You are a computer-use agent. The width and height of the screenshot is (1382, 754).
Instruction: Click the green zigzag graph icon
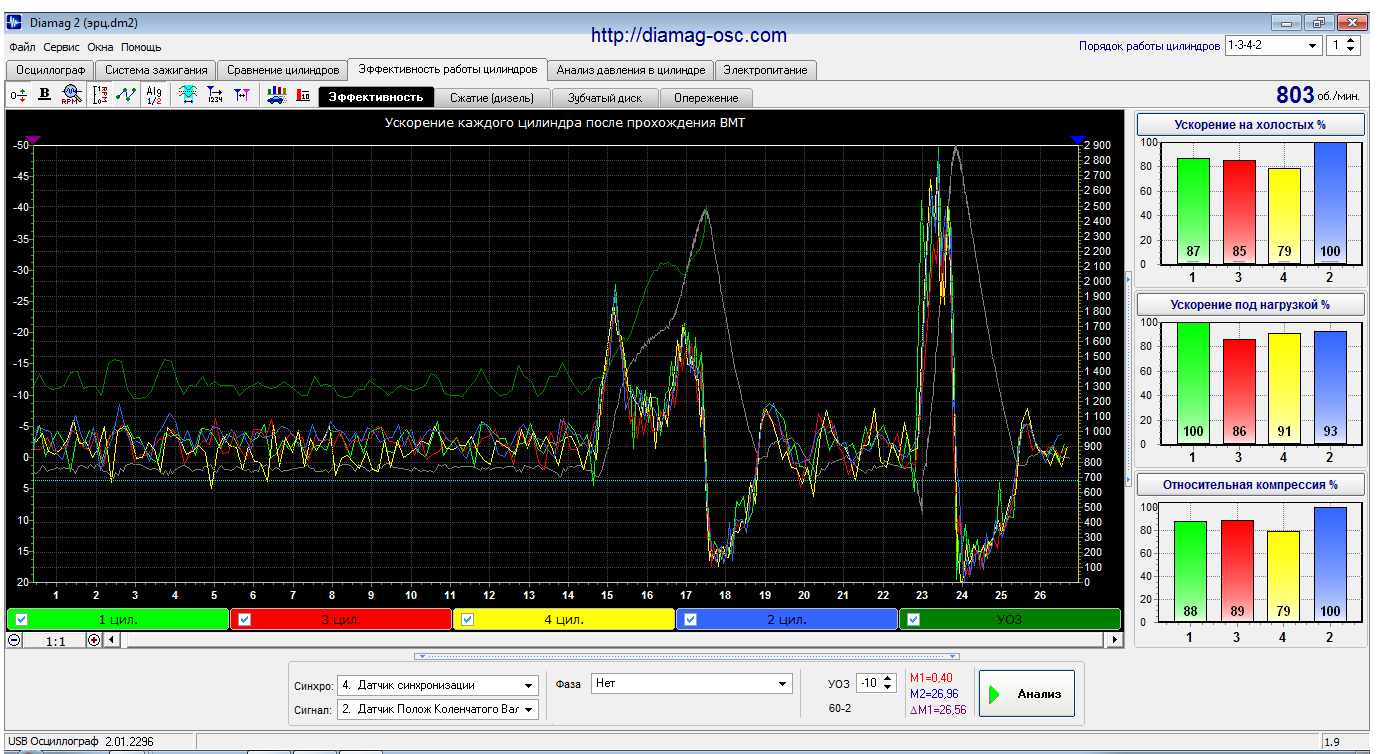[x=126, y=95]
